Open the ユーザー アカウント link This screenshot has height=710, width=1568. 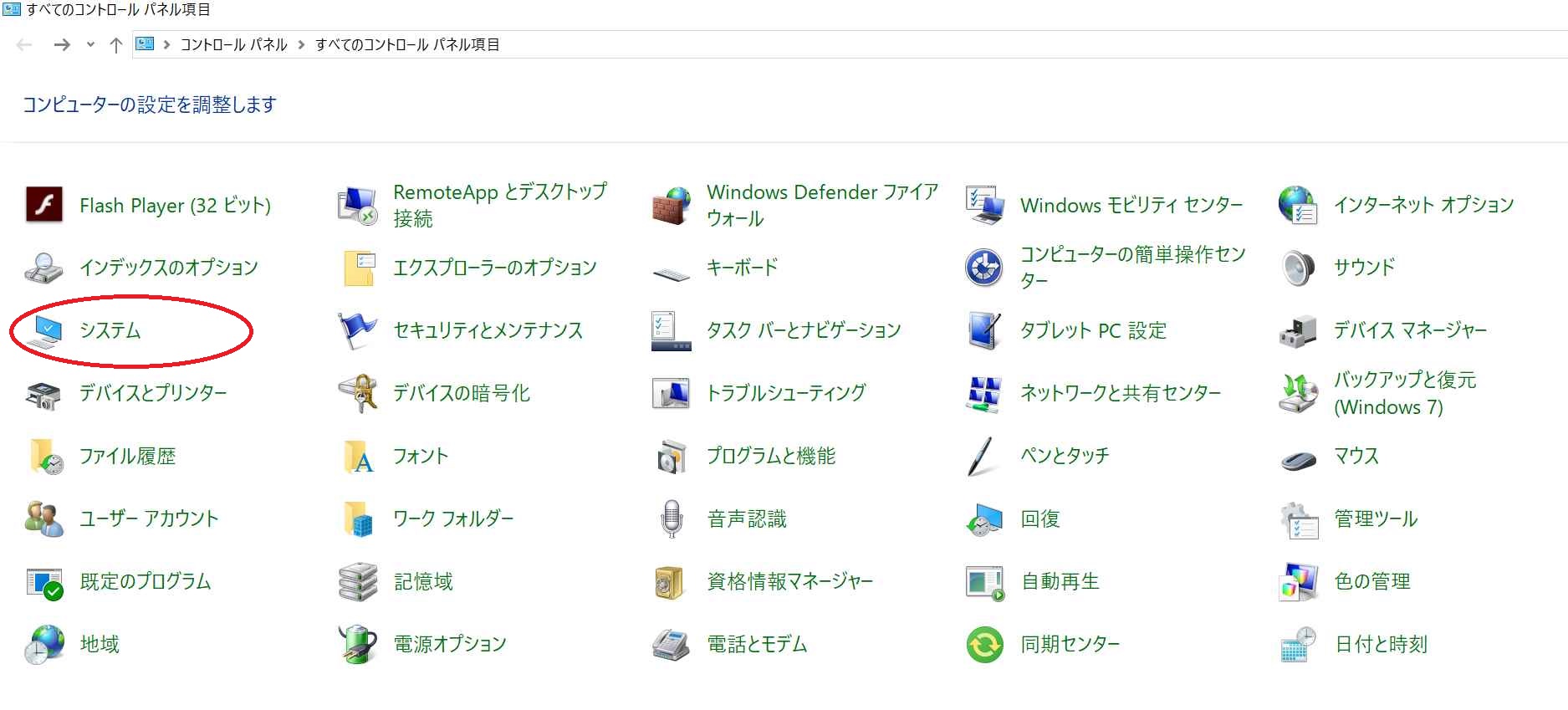point(149,519)
